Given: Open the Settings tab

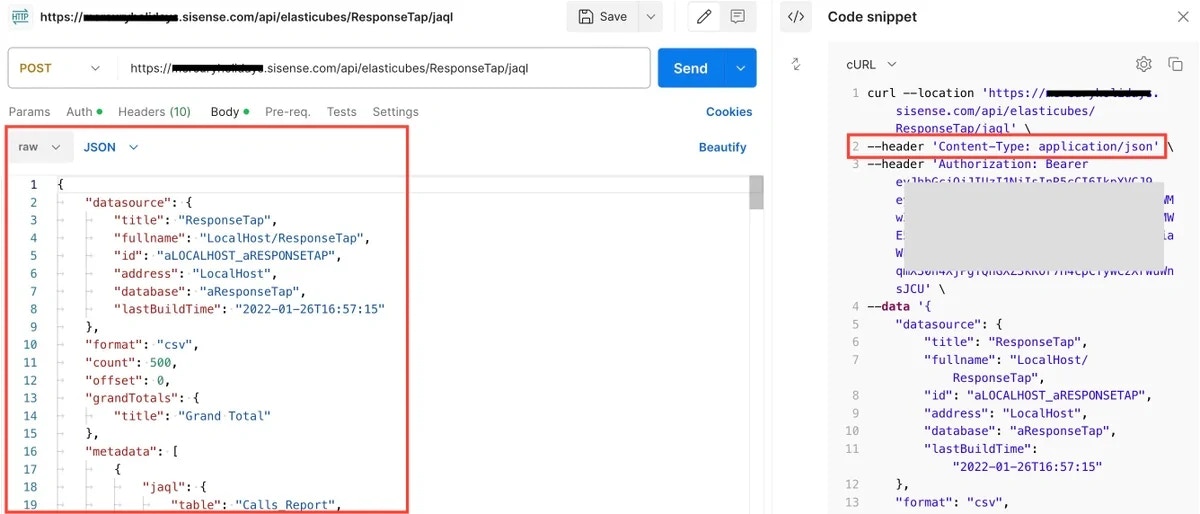Looking at the screenshot, I should (395, 112).
